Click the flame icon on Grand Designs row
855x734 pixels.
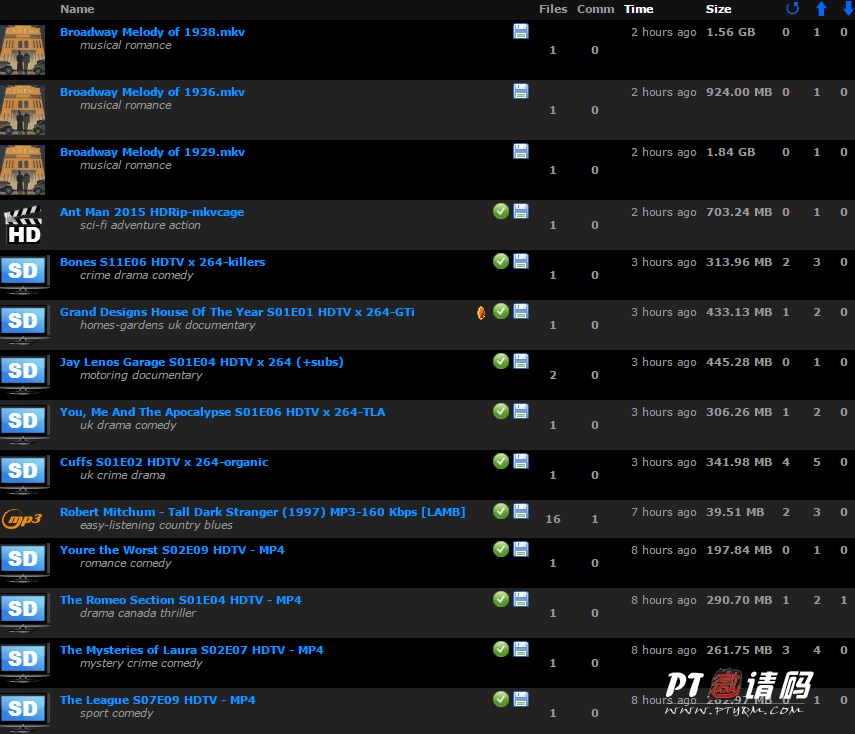pos(481,312)
